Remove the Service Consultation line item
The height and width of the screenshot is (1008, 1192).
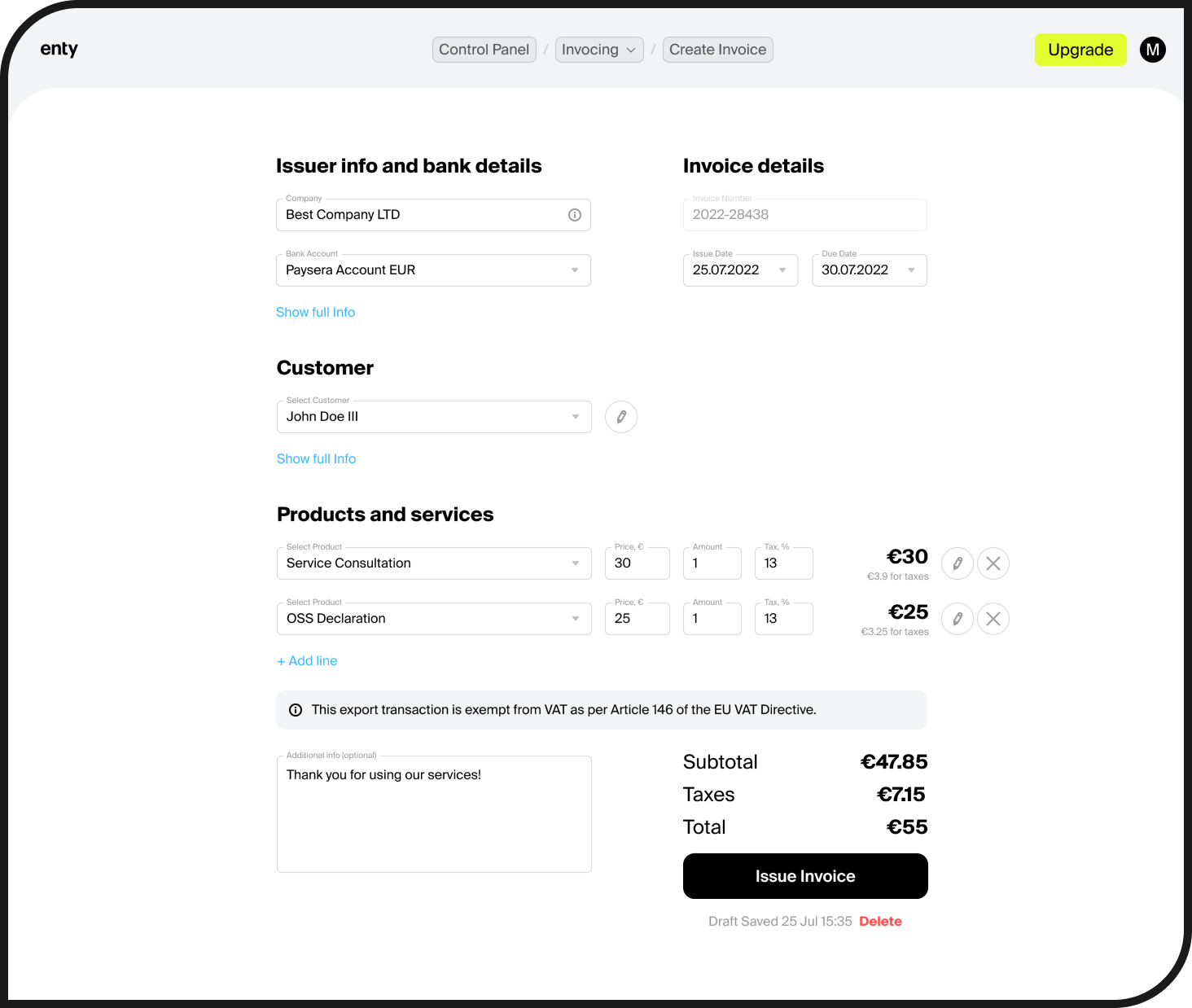[x=993, y=563]
